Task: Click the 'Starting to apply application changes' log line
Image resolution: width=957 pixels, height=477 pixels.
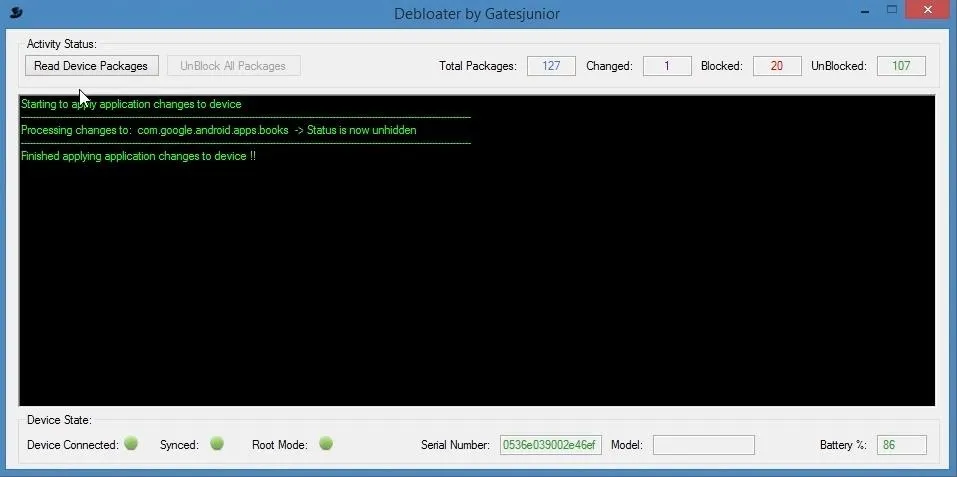Action: (x=131, y=104)
